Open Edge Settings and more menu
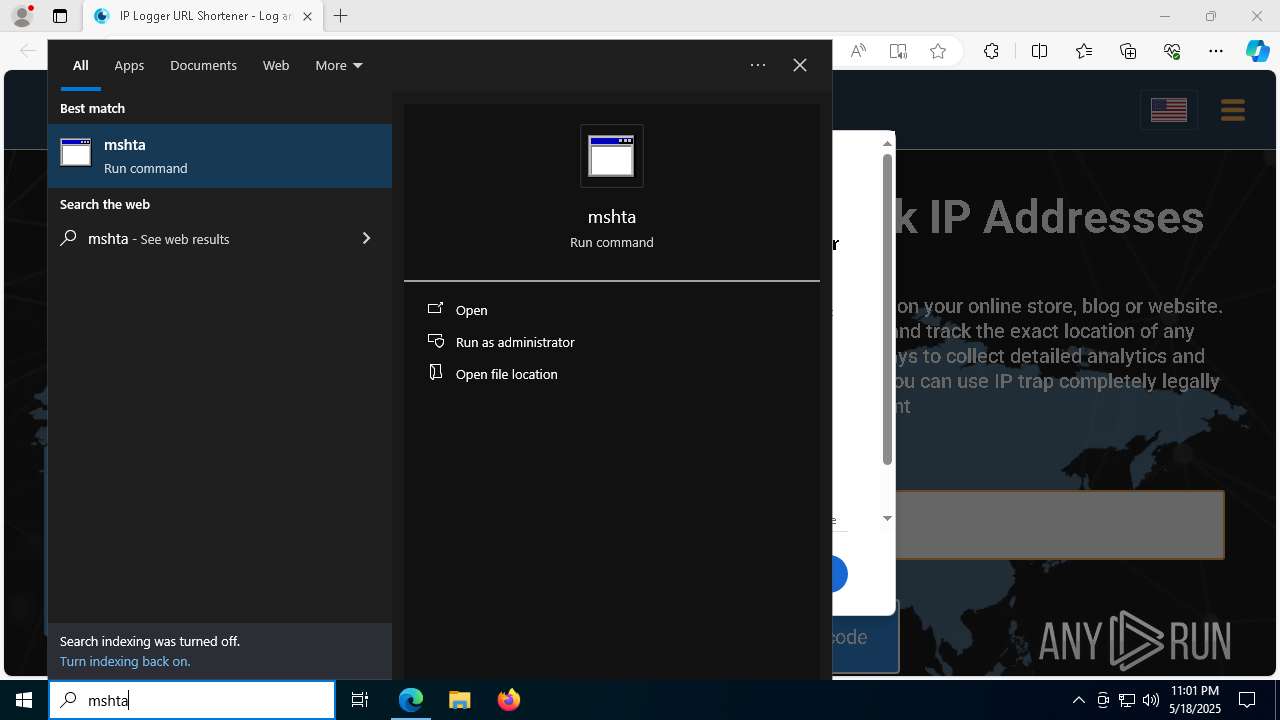This screenshot has width=1280, height=720. click(1216, 52)
